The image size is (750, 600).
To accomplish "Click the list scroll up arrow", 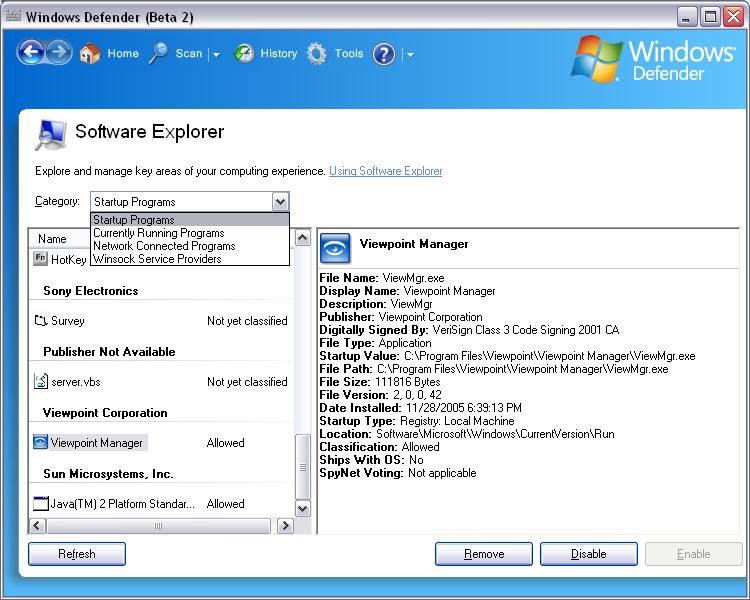I will point(302,237).
